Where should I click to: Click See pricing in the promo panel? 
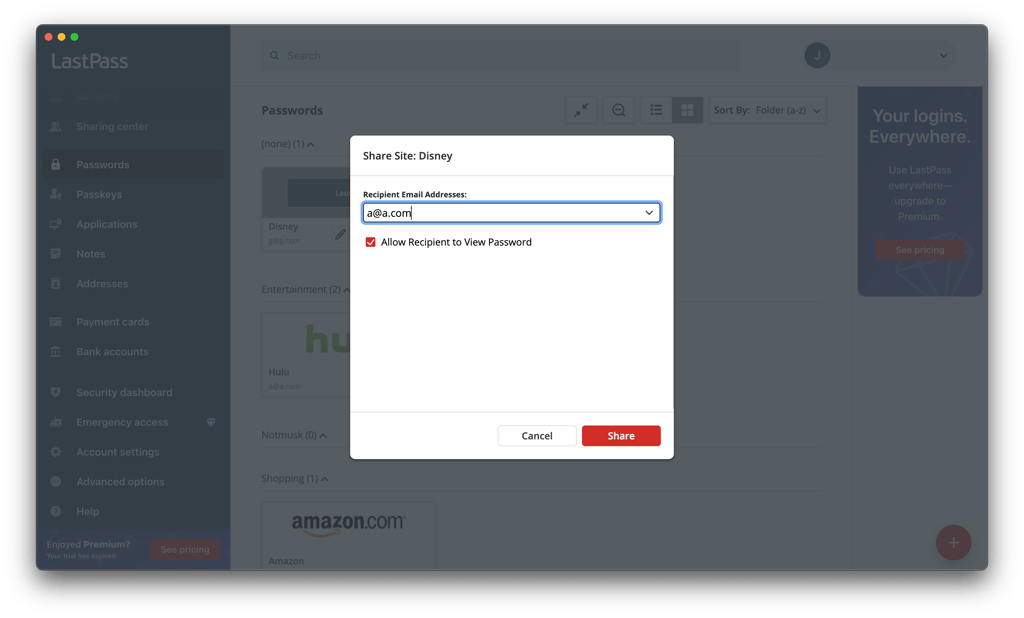[x=920, y=250]
